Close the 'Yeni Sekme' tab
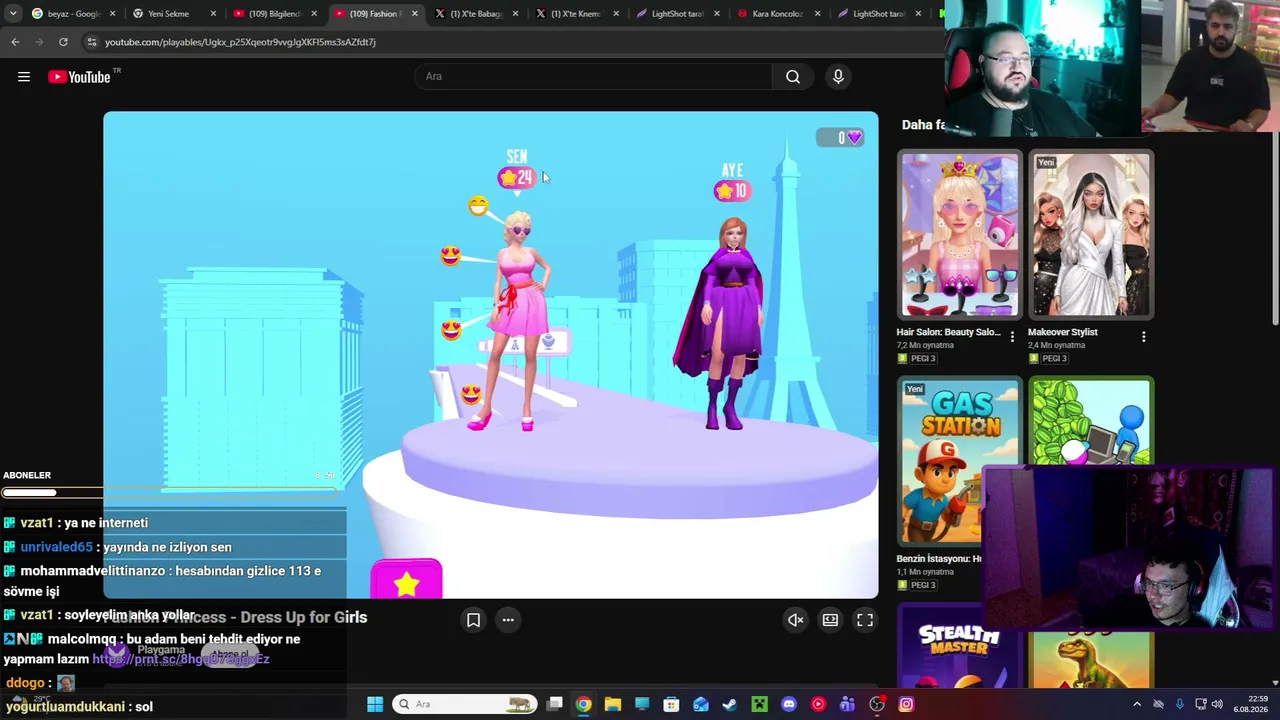Viewport: 1280px width, 720px height. point(213,14)
